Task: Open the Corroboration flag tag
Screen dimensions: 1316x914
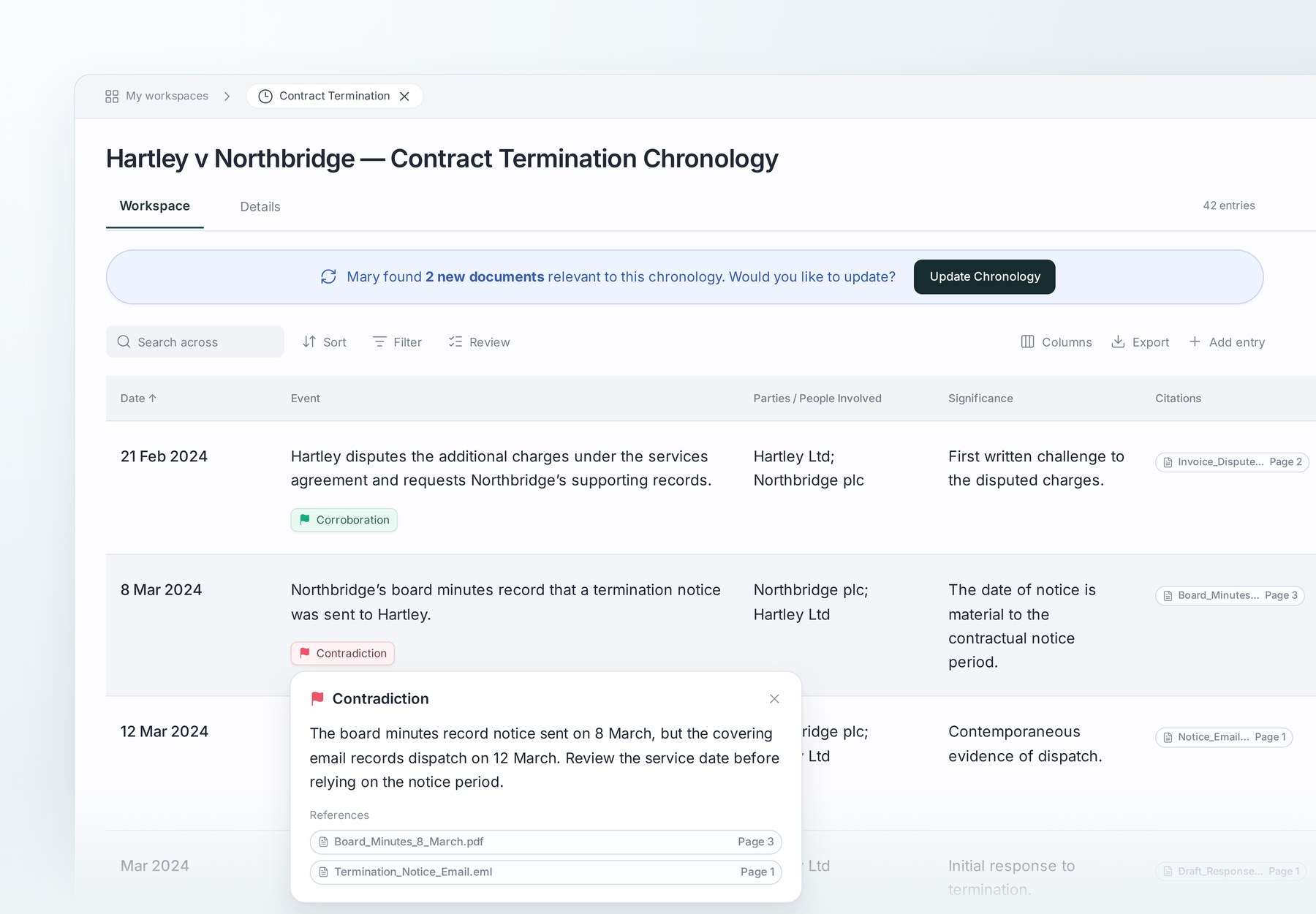Action: click(344, 520)
